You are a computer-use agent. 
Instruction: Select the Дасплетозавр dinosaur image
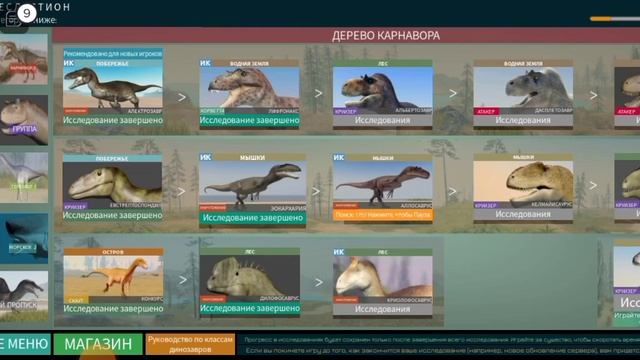click(523, 87)
